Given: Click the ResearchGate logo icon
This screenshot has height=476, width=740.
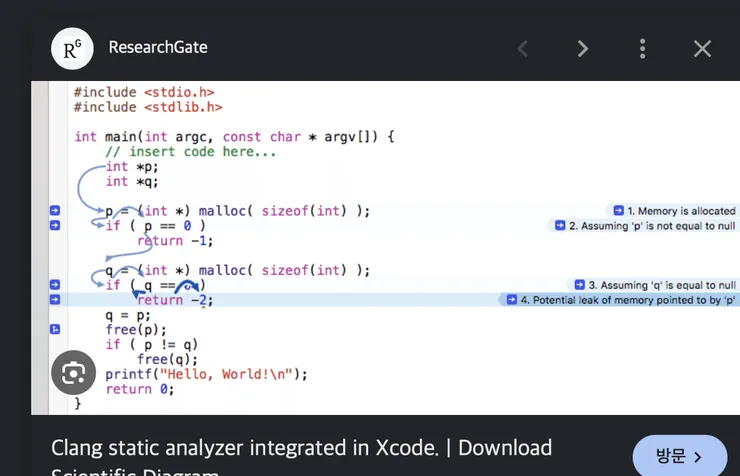Looking at the screenshot, I should (x=72, y=49).
